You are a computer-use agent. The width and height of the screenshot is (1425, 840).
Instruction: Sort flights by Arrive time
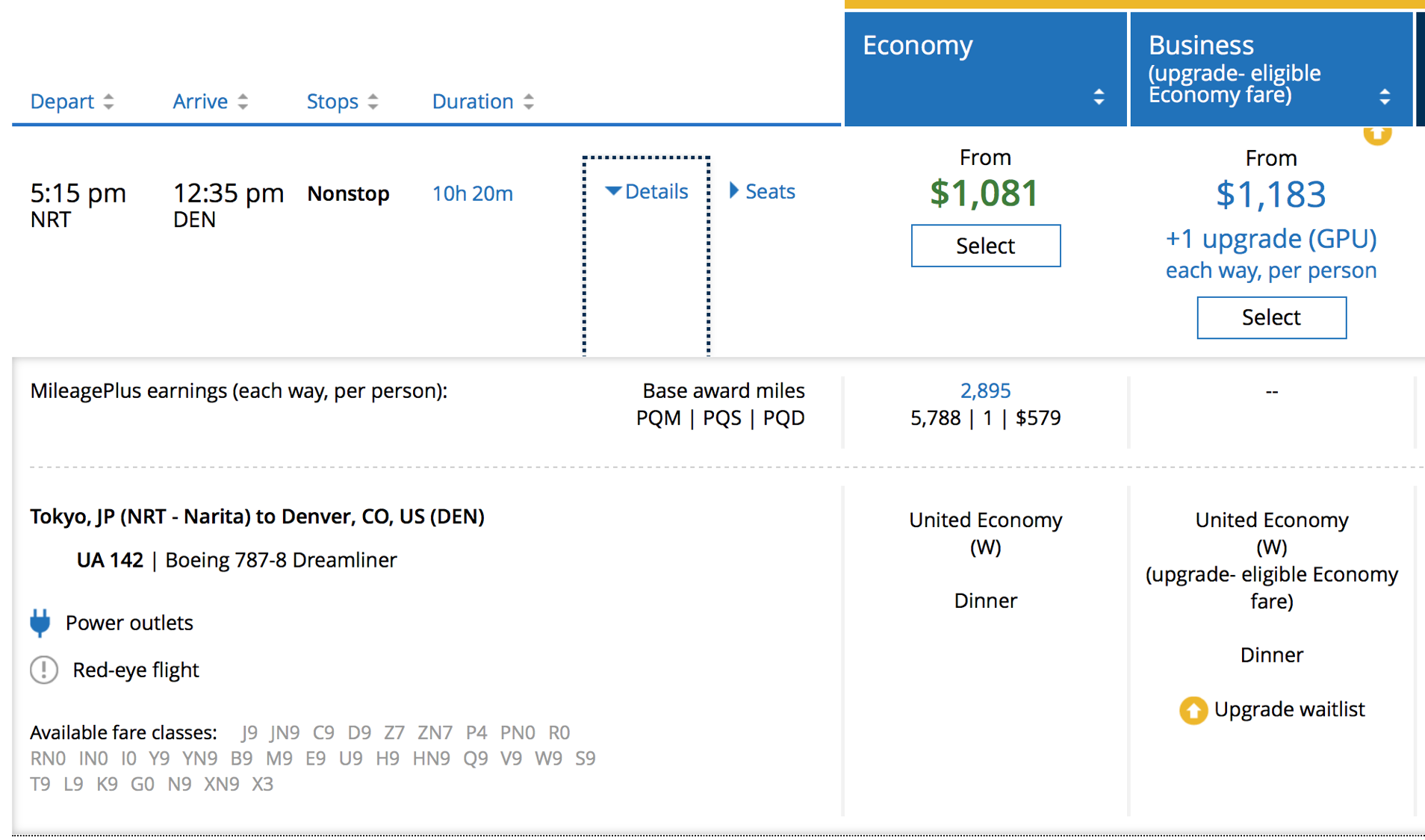pos(211,102)
